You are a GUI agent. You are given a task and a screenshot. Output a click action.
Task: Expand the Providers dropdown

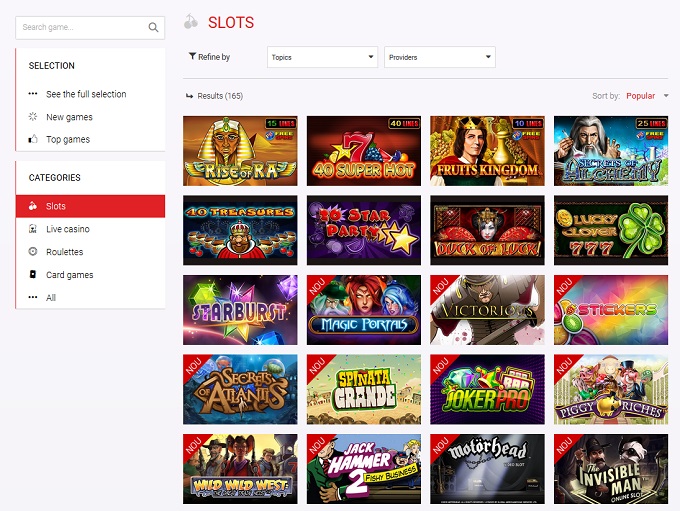[439, 57]
